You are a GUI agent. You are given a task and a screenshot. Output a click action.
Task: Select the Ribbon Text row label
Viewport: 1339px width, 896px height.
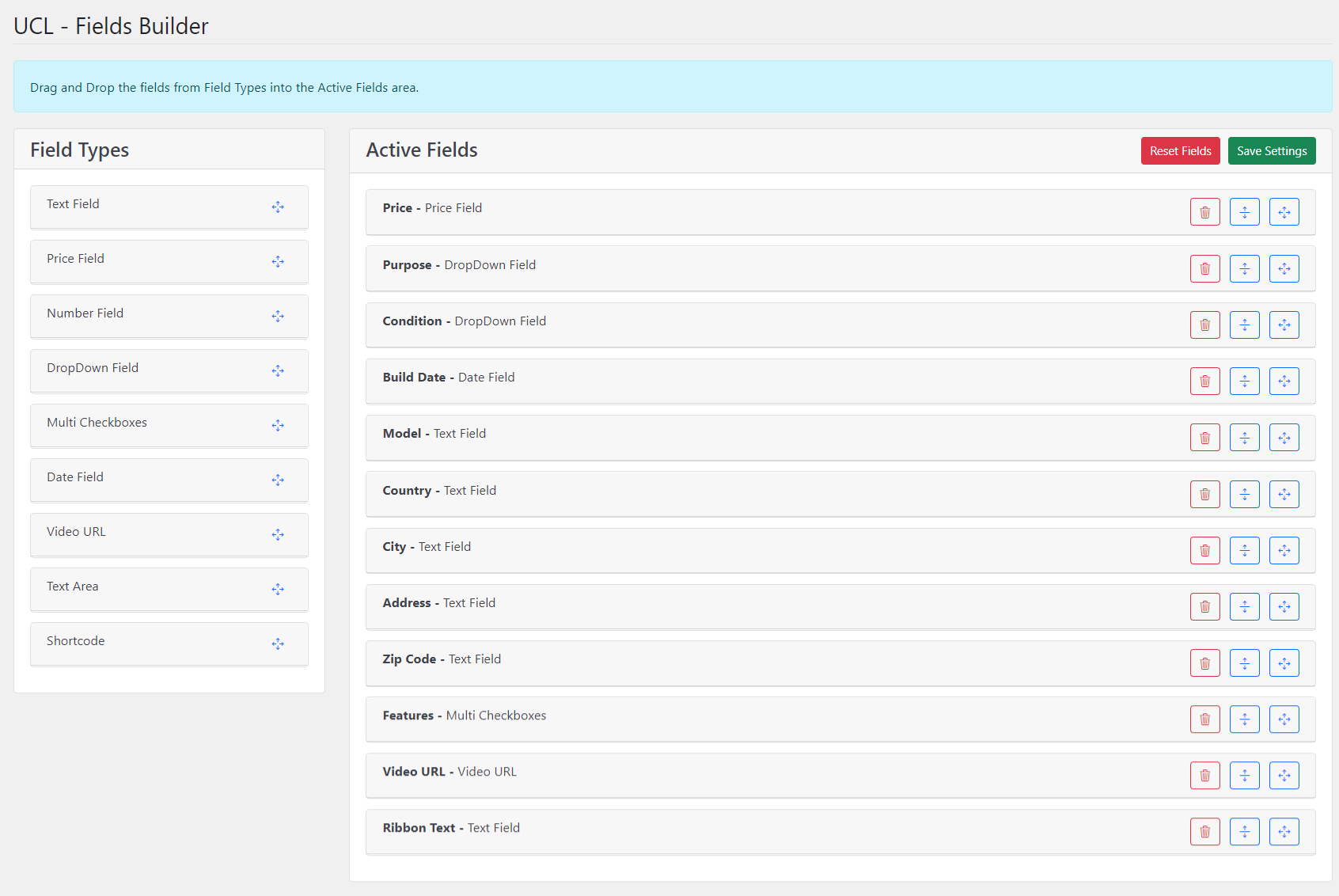(451, 827)
